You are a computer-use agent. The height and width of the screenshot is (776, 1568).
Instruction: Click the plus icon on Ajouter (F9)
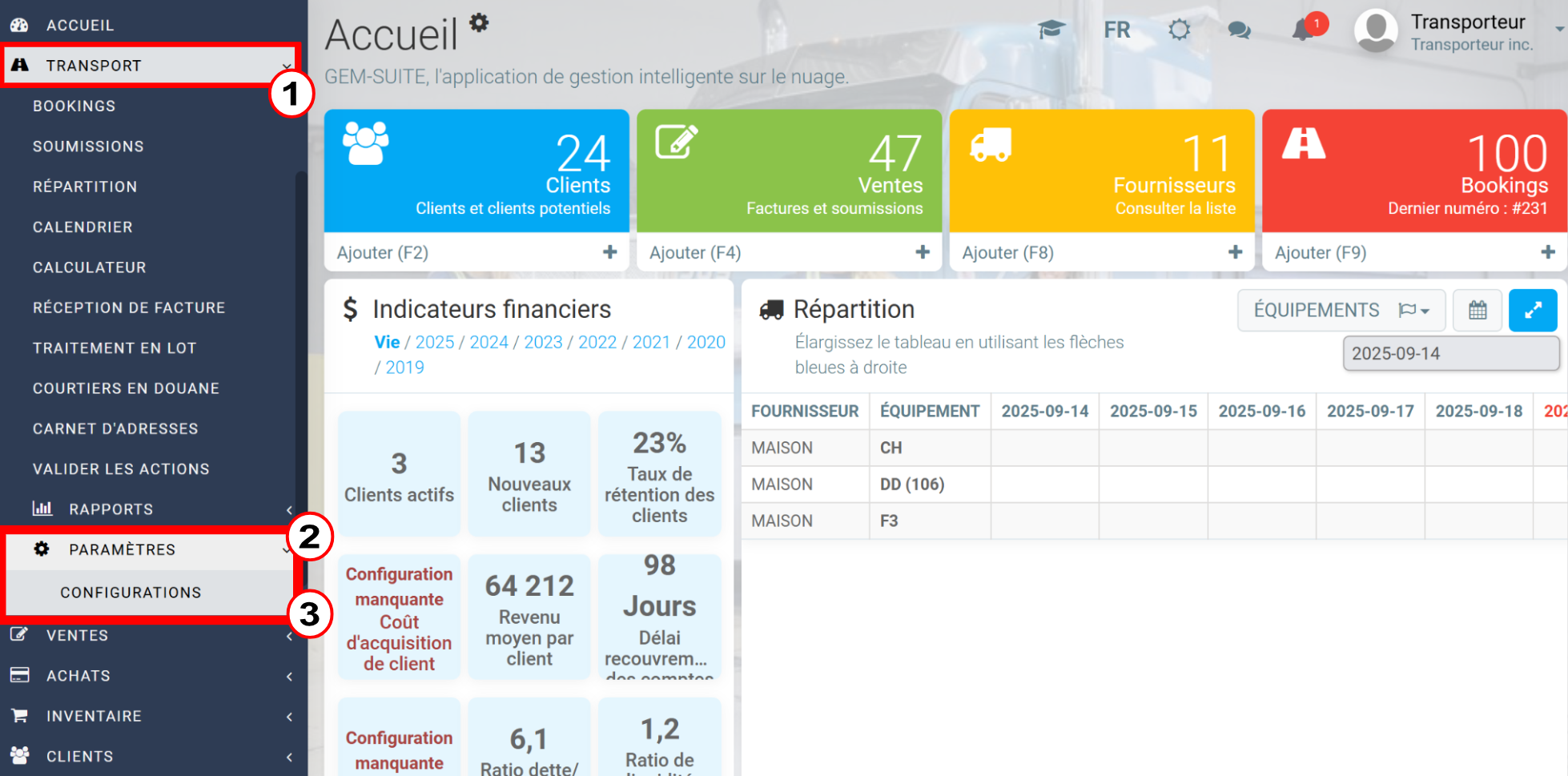(1547, 252)
